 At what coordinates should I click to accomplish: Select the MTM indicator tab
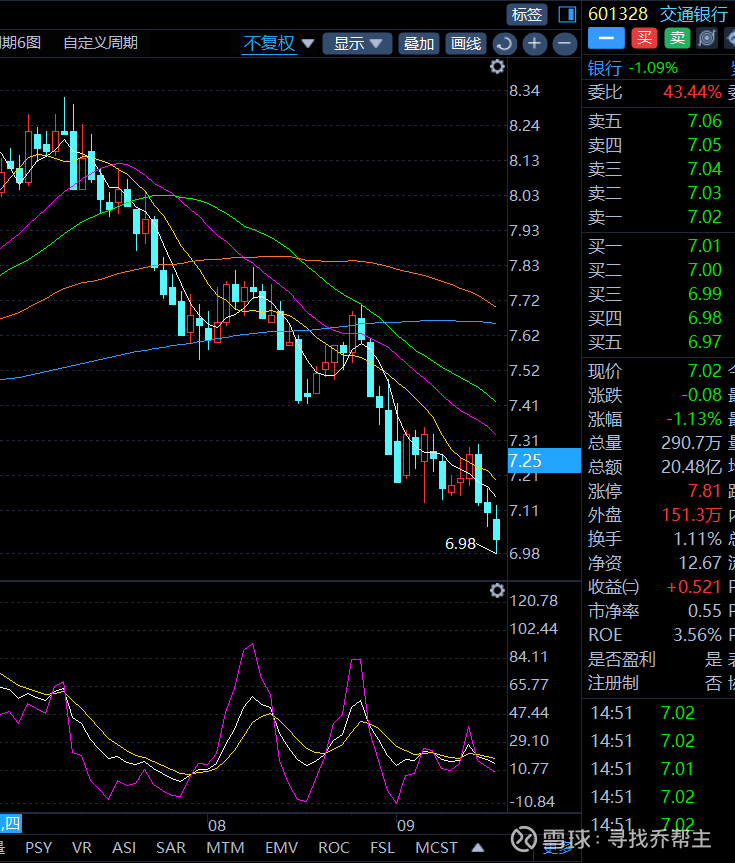click(x=225, y=848)
